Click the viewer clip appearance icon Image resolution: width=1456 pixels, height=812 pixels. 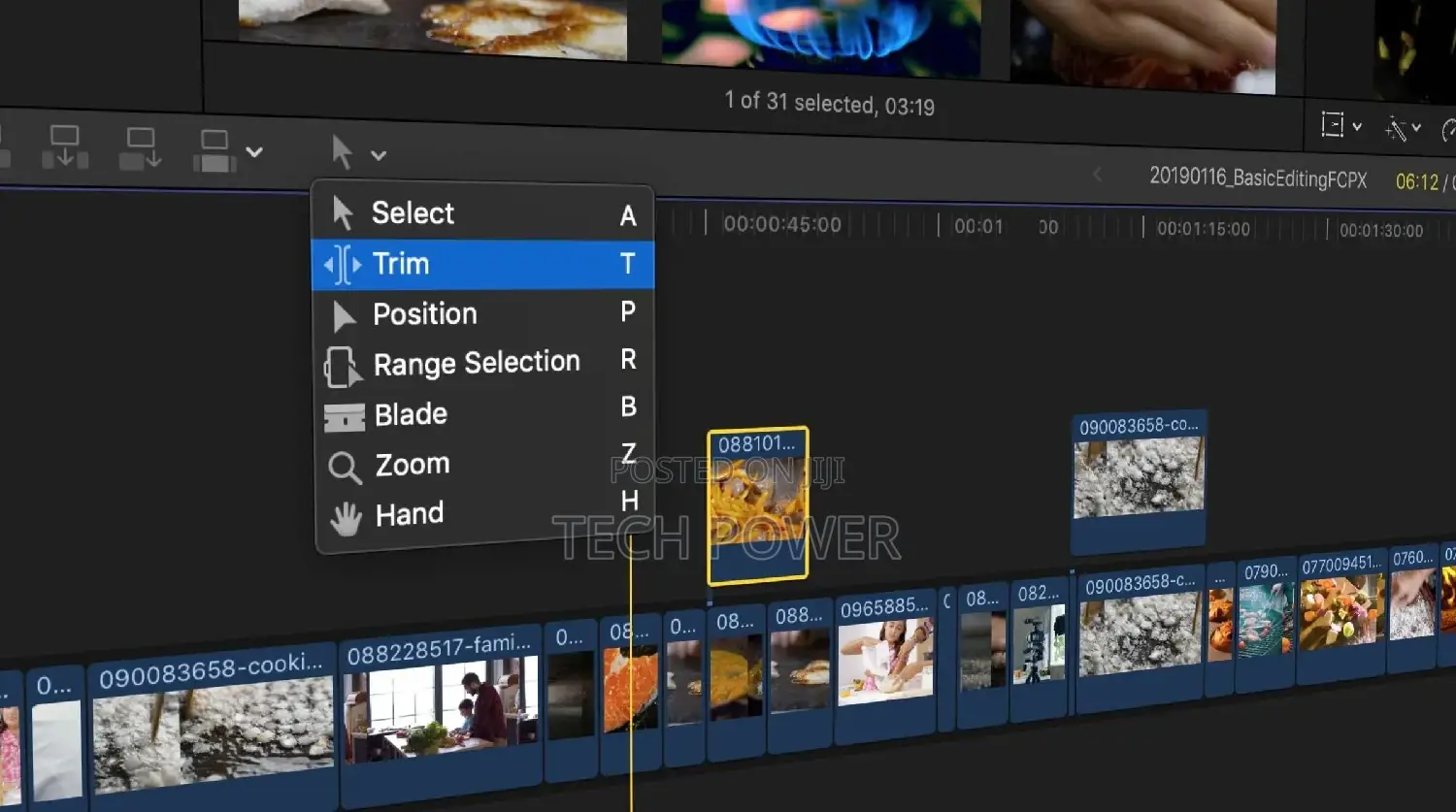1333,125
